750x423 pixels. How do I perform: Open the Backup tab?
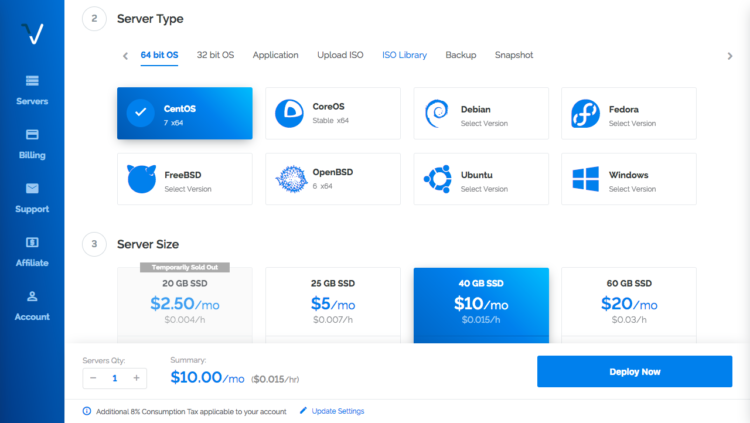click(461, 55)
